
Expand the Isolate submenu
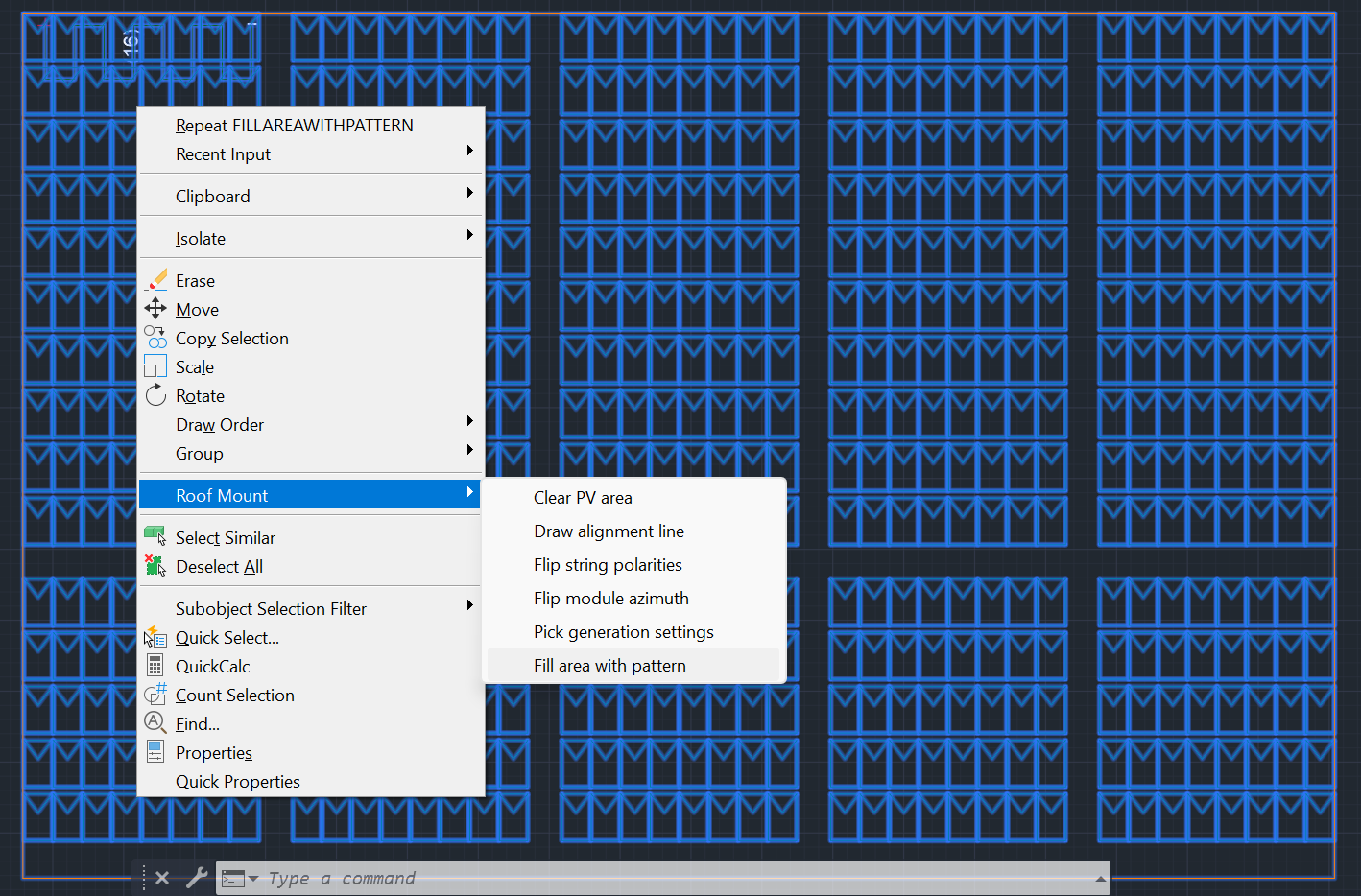(x=201, y=238)
